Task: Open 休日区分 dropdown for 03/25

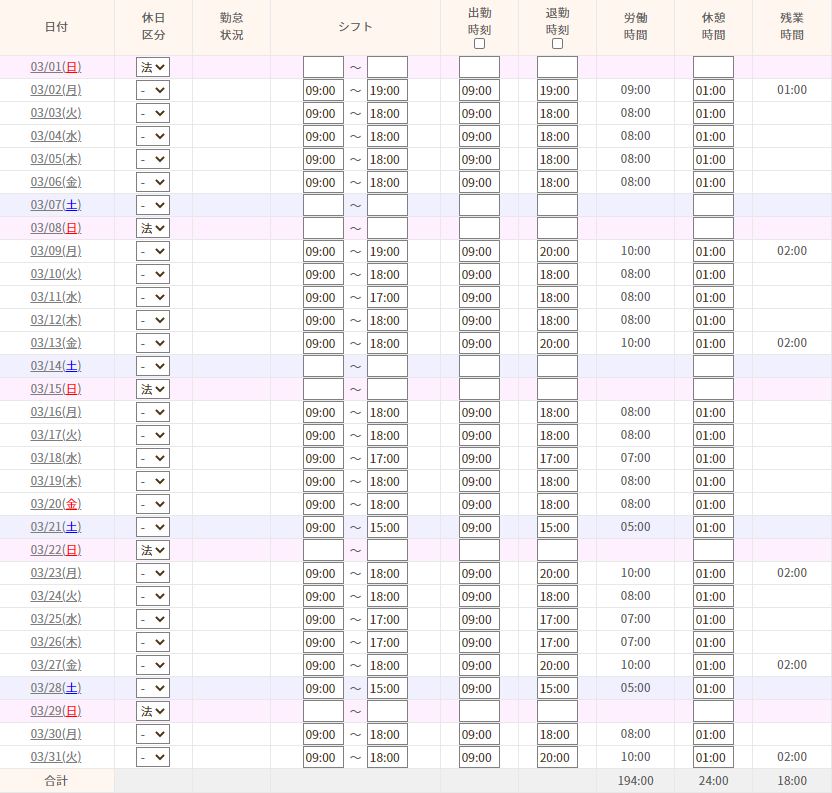Action: coord(153,619)
